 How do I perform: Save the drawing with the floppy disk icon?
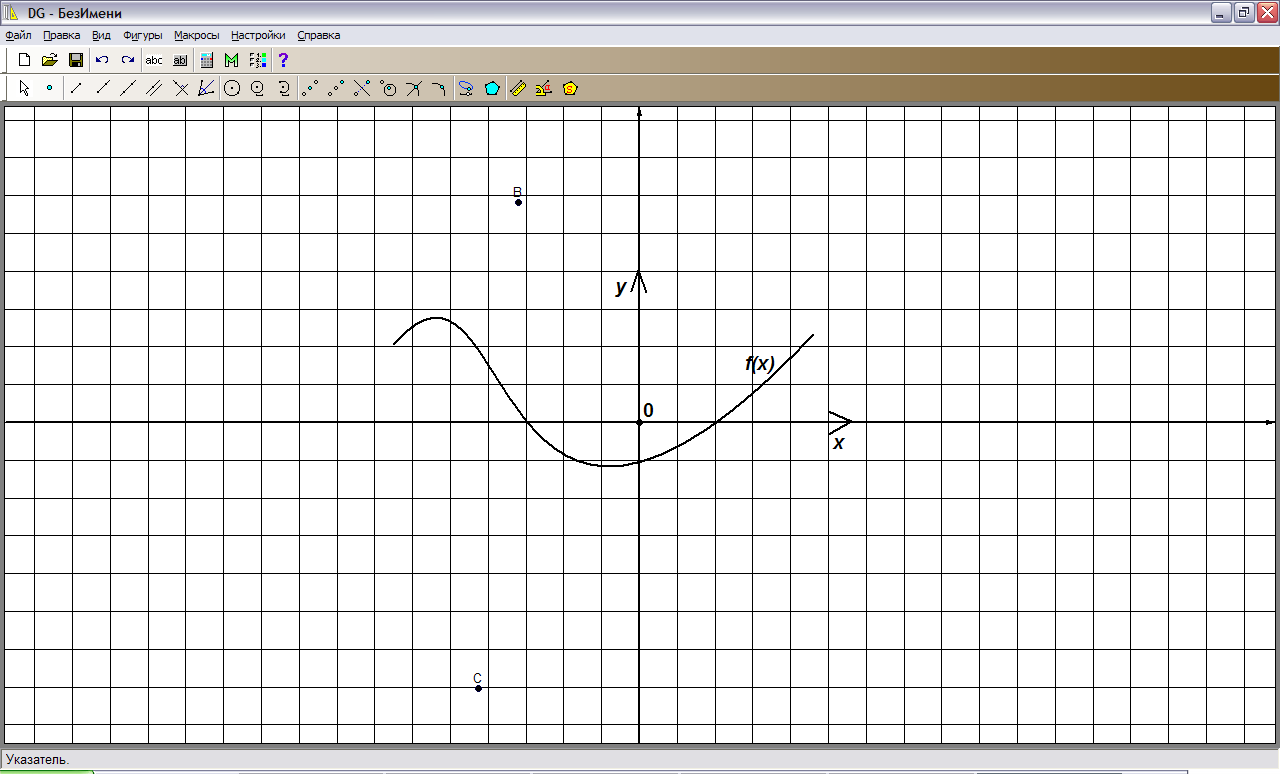pyautogui.click(x=75, y=60)
